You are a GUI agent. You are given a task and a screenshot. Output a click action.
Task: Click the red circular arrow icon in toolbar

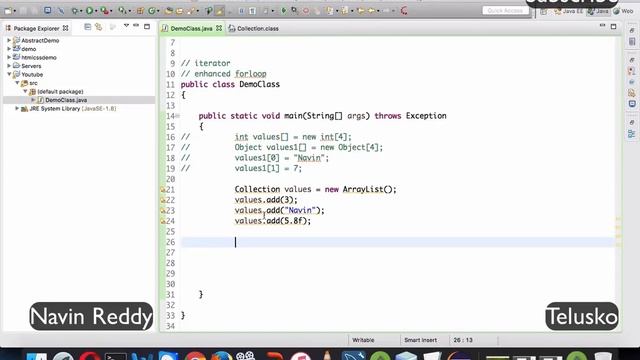[404, 11]
